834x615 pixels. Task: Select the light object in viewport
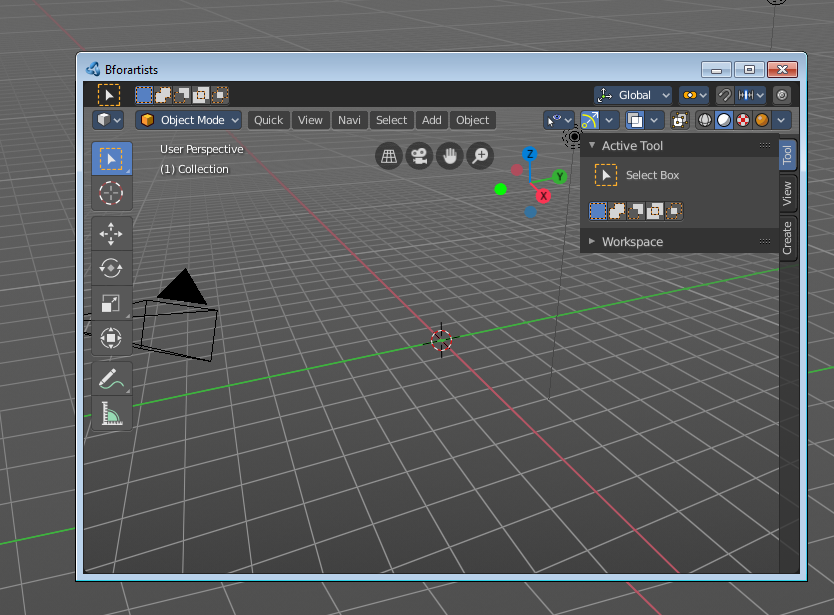click(x=574, y=137)
